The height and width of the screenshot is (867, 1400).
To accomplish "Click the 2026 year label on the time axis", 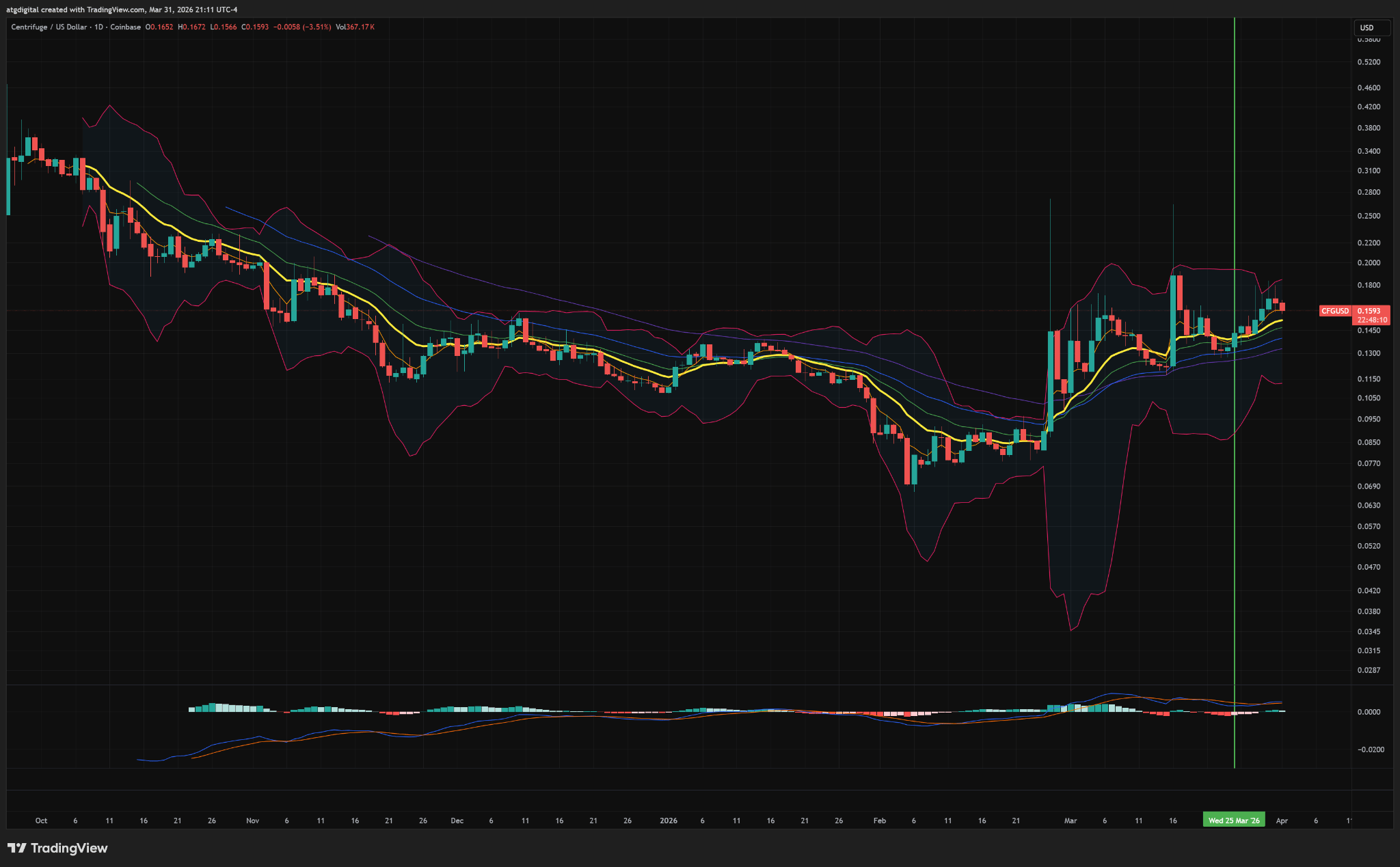I will click(669, 821).
